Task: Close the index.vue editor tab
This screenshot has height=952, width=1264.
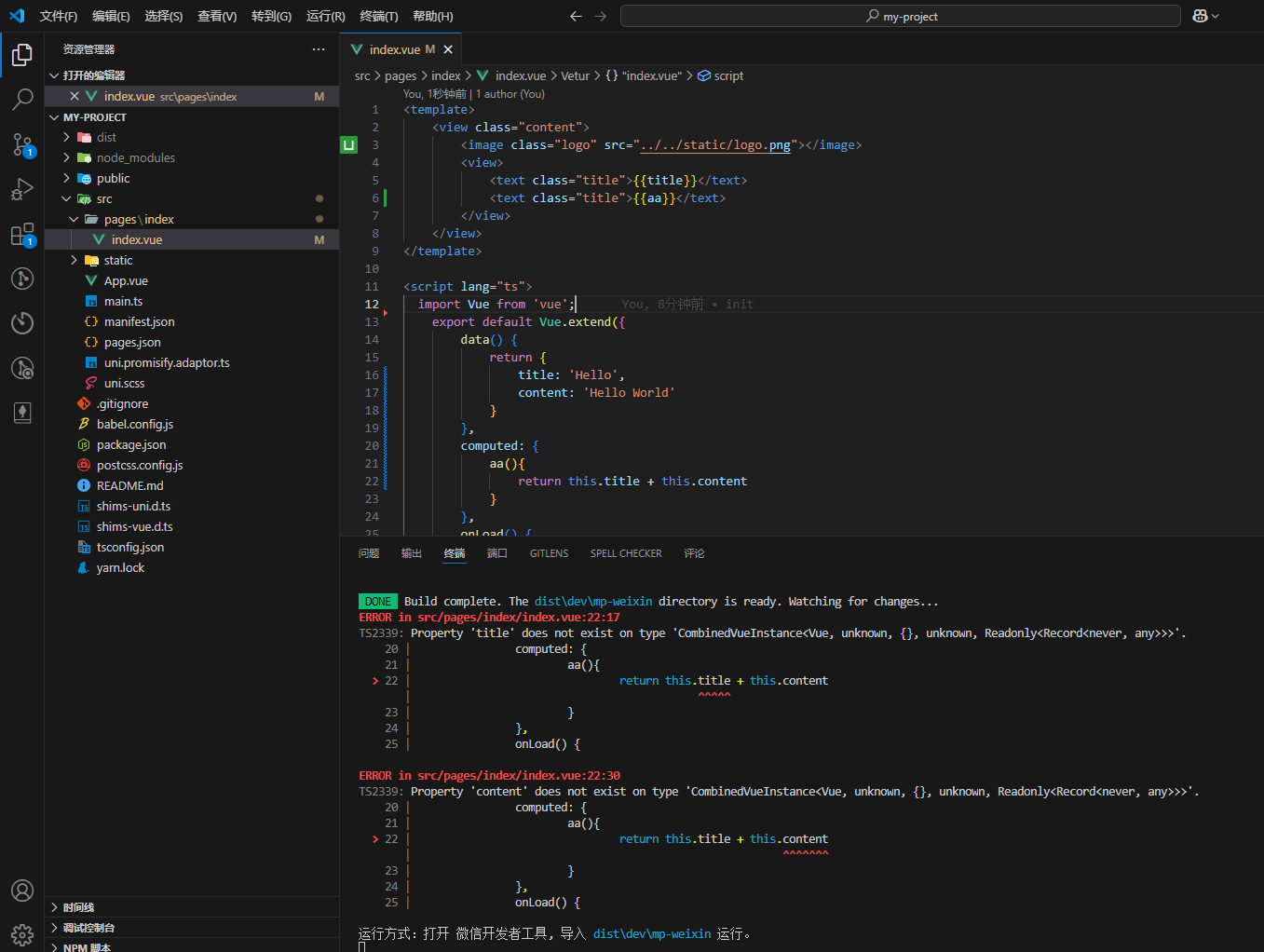Action: (448, 49)
